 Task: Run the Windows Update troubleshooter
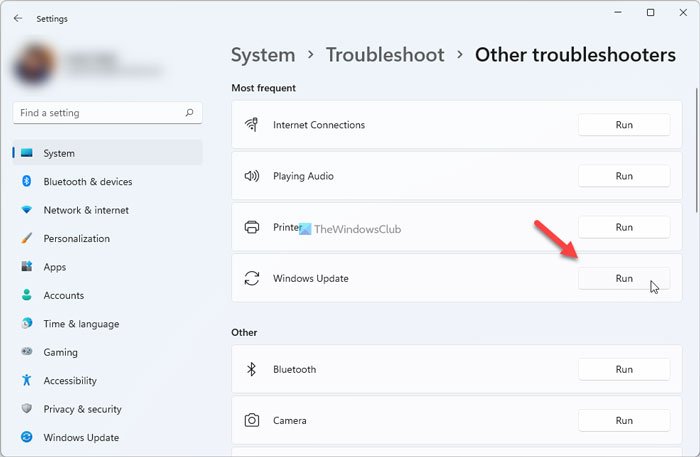click(624, 278)
